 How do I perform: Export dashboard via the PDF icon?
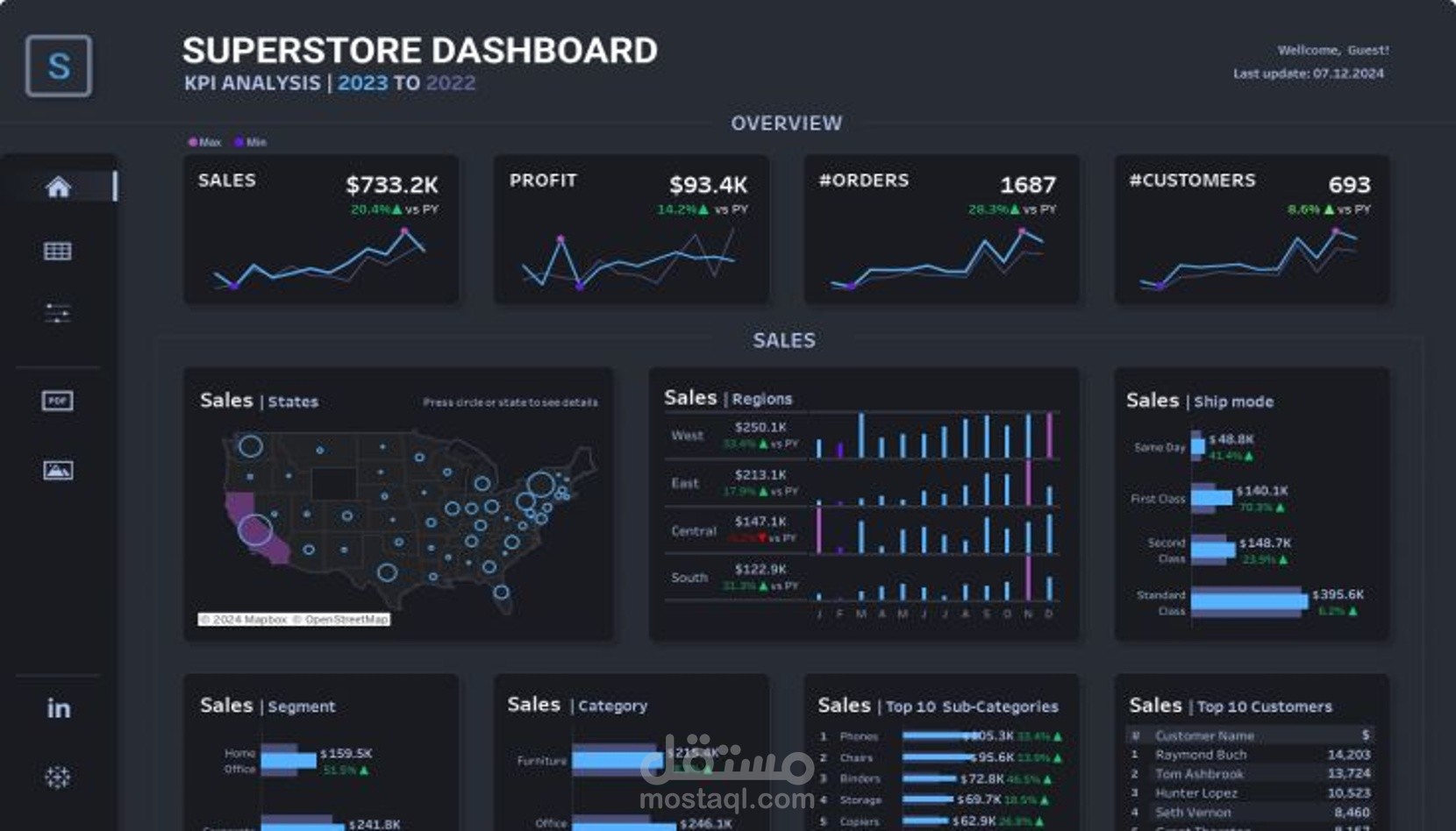point(58,401)
